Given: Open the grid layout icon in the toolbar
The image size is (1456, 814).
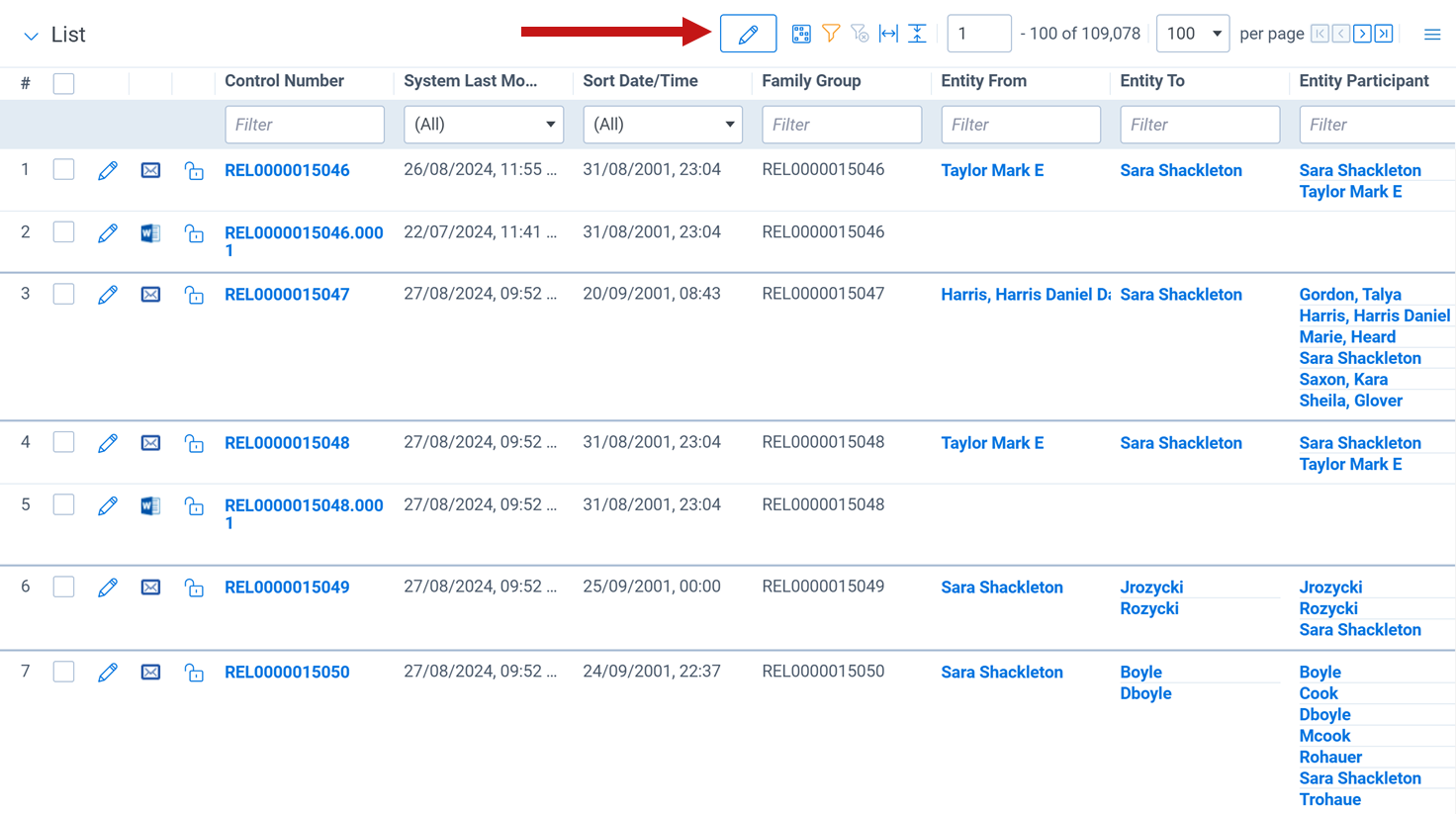Looking at the screenshot, I should click(801, 34).
